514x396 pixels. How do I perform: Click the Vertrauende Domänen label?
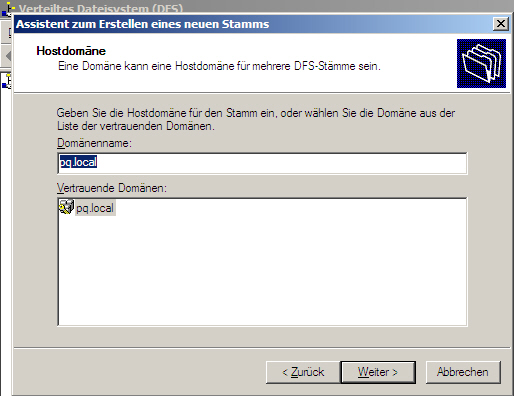tap(112, 188)
